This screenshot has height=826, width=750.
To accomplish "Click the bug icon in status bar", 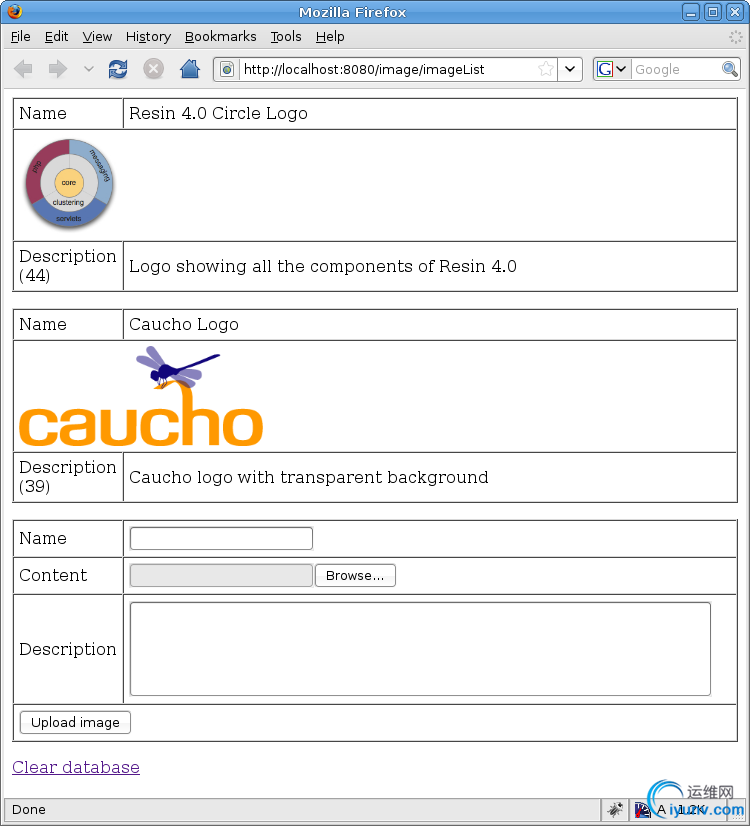I will (x=615, y=809).
